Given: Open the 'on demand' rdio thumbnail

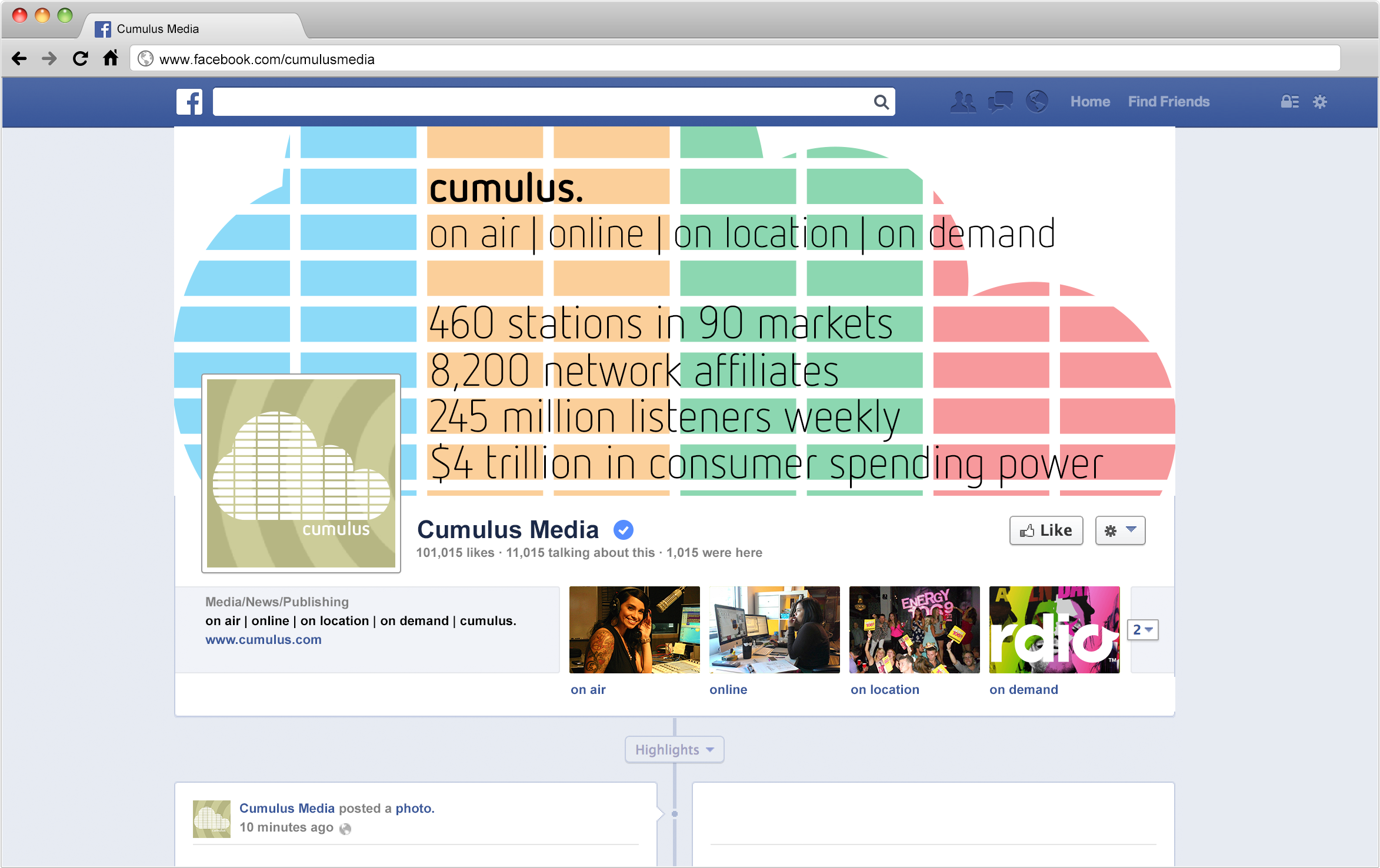Looking at the screenshot, I should point(1055,630).
